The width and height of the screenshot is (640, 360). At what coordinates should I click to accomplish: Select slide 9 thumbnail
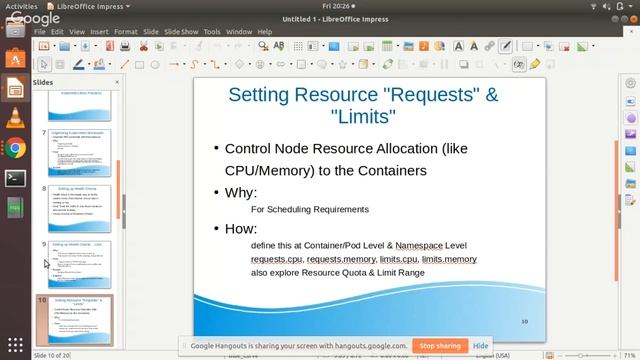(x=79, y=264)
